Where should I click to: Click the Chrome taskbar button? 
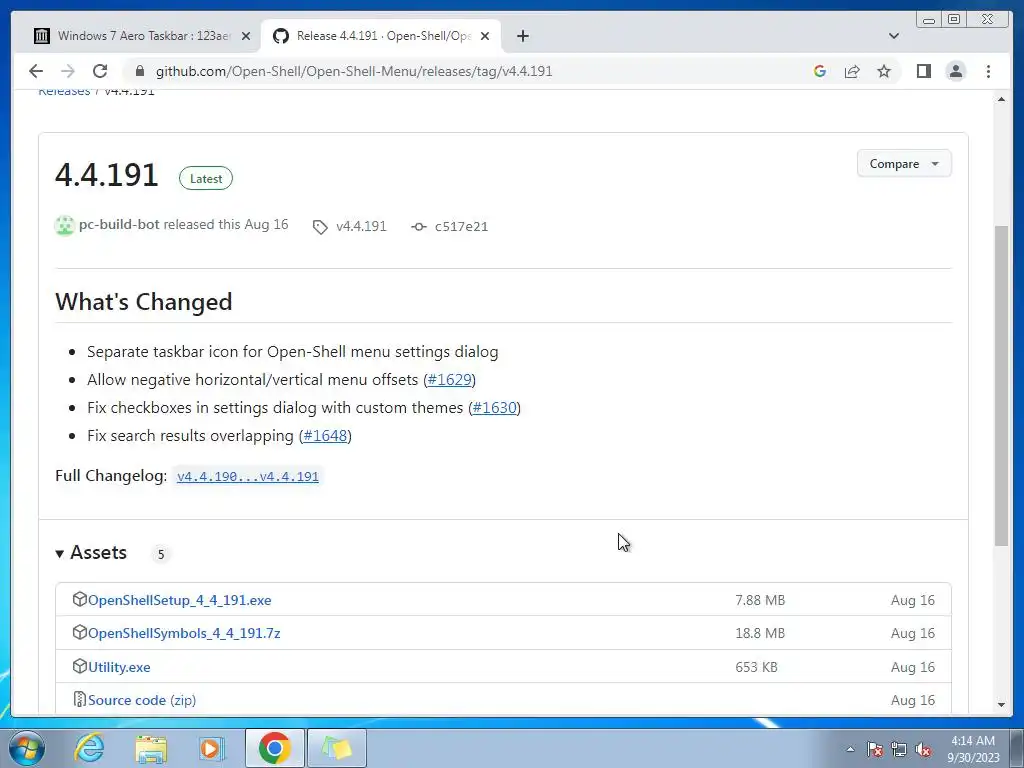pyautogui.click(x=274, y=748)
